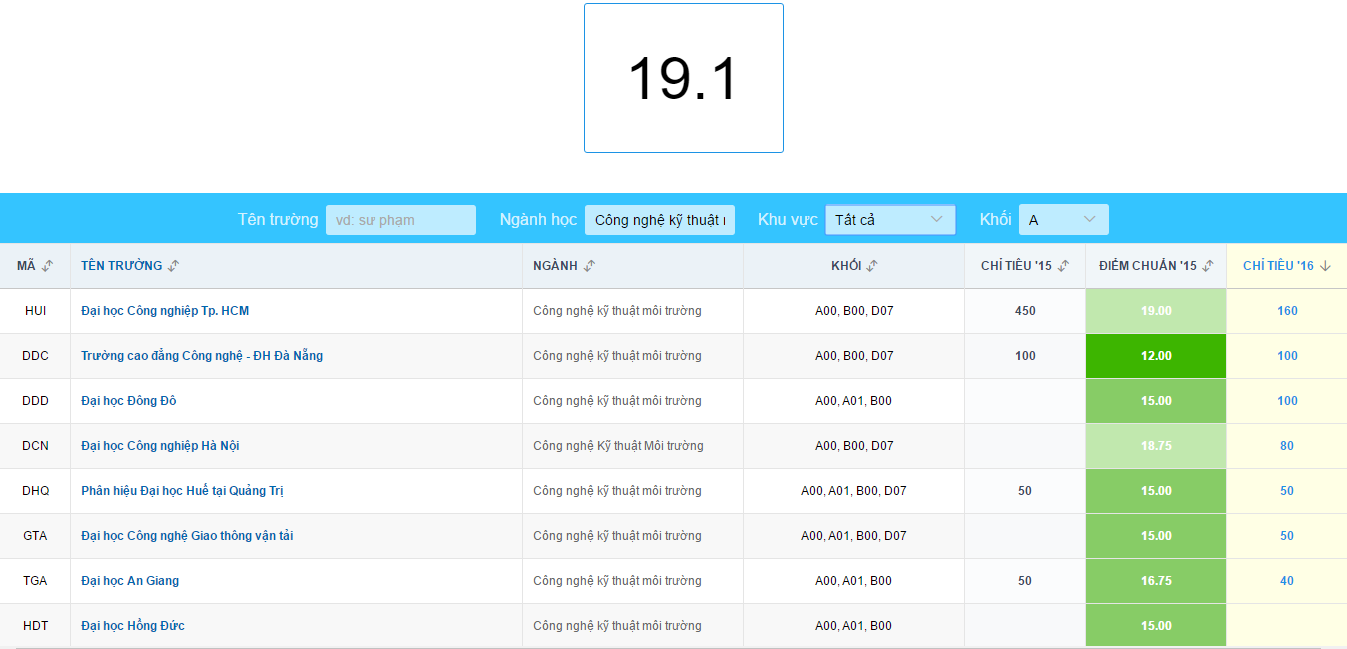This screenshot has height=649, width=1347.
Task: Click sort icon next to NGÀNH header
Action: (x=589, y=266)
